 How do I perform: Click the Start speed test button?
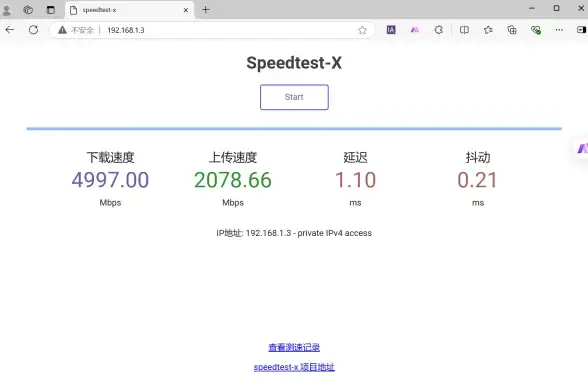click(x=294, y=97)
